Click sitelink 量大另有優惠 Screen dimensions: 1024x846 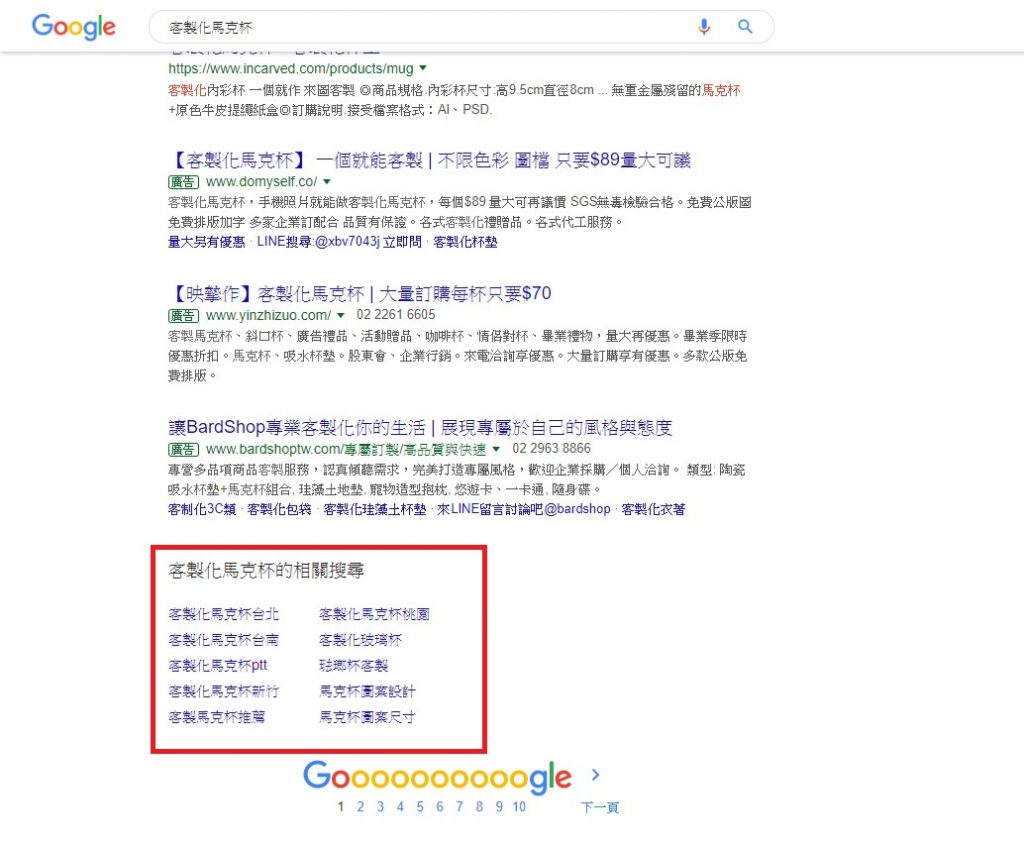[206, 242]
